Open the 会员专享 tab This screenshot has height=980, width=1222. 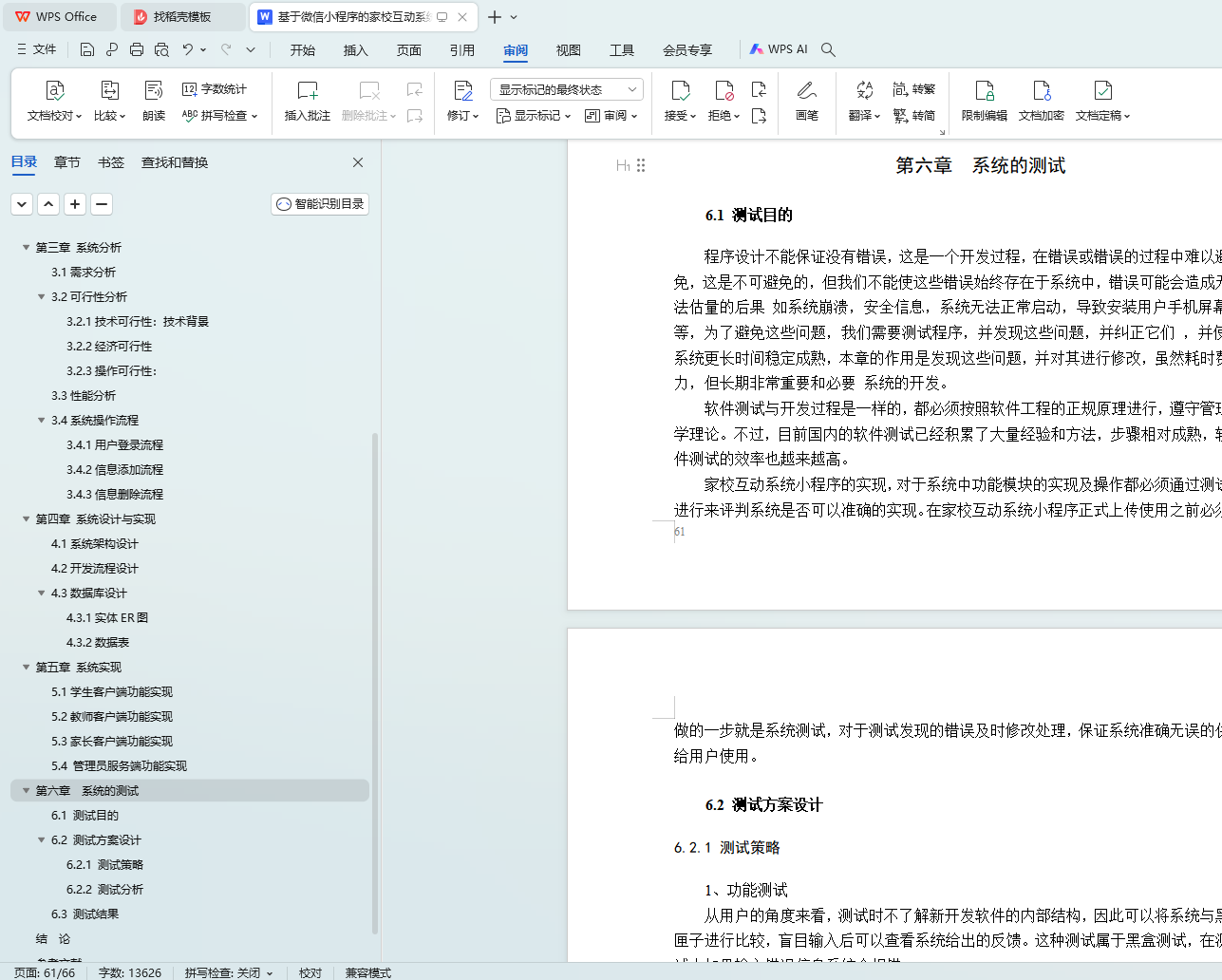pos(687,50)
